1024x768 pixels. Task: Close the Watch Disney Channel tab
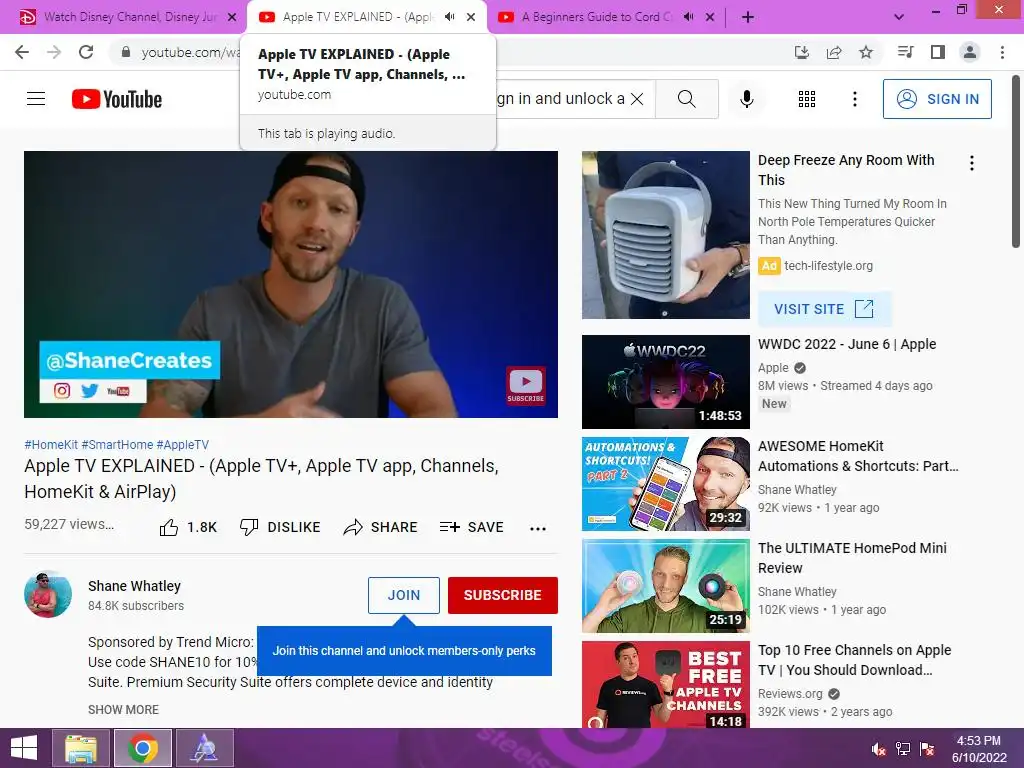(232, 17)
